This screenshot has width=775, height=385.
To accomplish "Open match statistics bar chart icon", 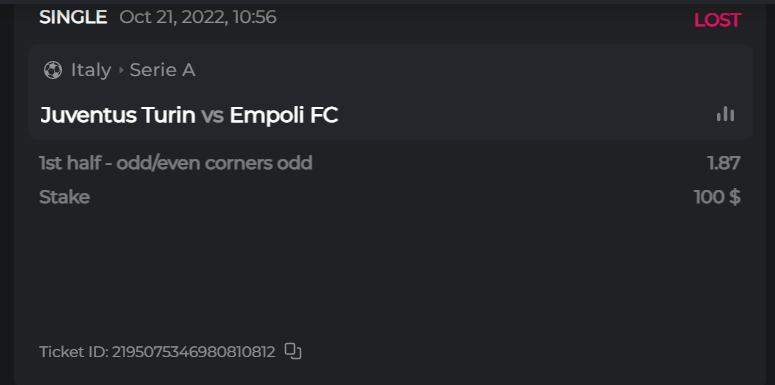I will tap(725, 114).
